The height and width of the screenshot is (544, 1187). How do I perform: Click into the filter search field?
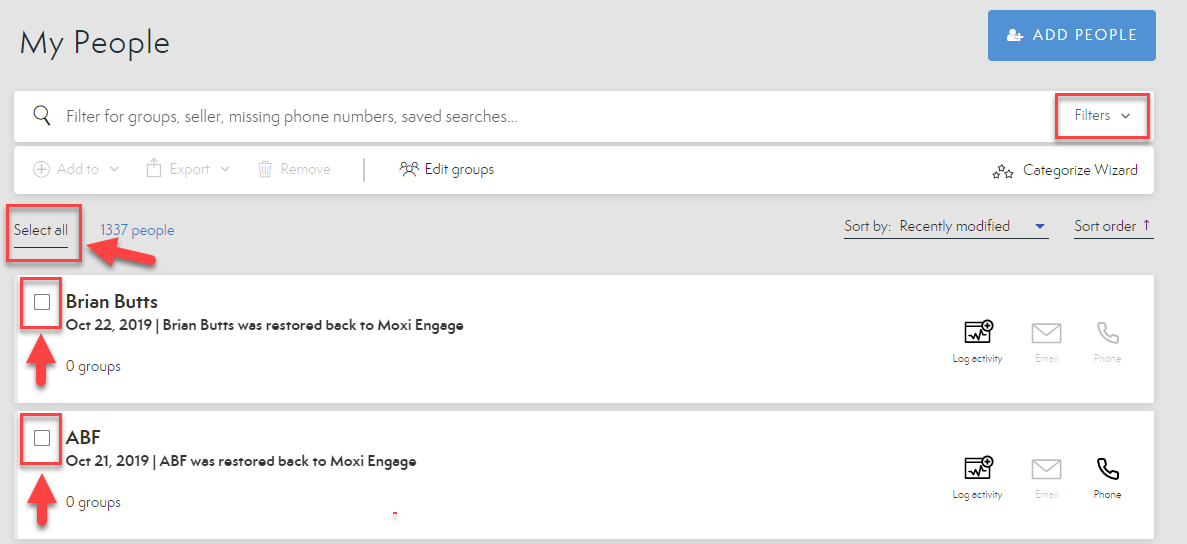pyautogui.click(x=500, y=116)
